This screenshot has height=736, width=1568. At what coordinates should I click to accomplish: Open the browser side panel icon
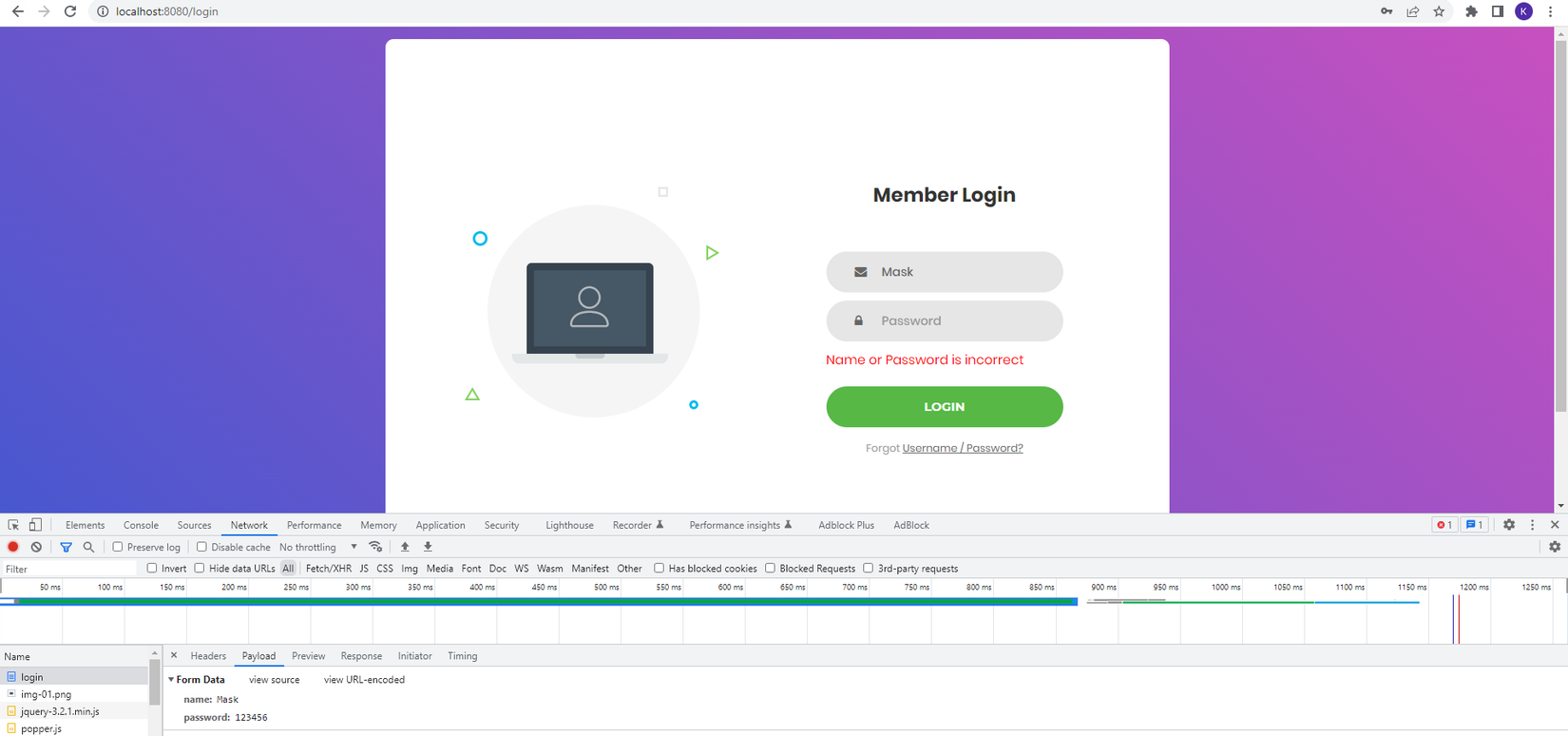tap(1497, 11)
